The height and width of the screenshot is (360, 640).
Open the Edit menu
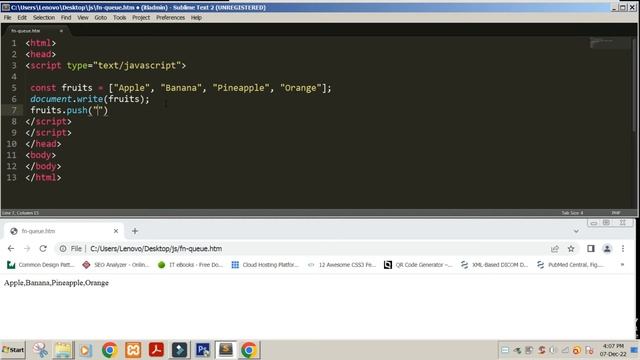click(x=22, y=18)
